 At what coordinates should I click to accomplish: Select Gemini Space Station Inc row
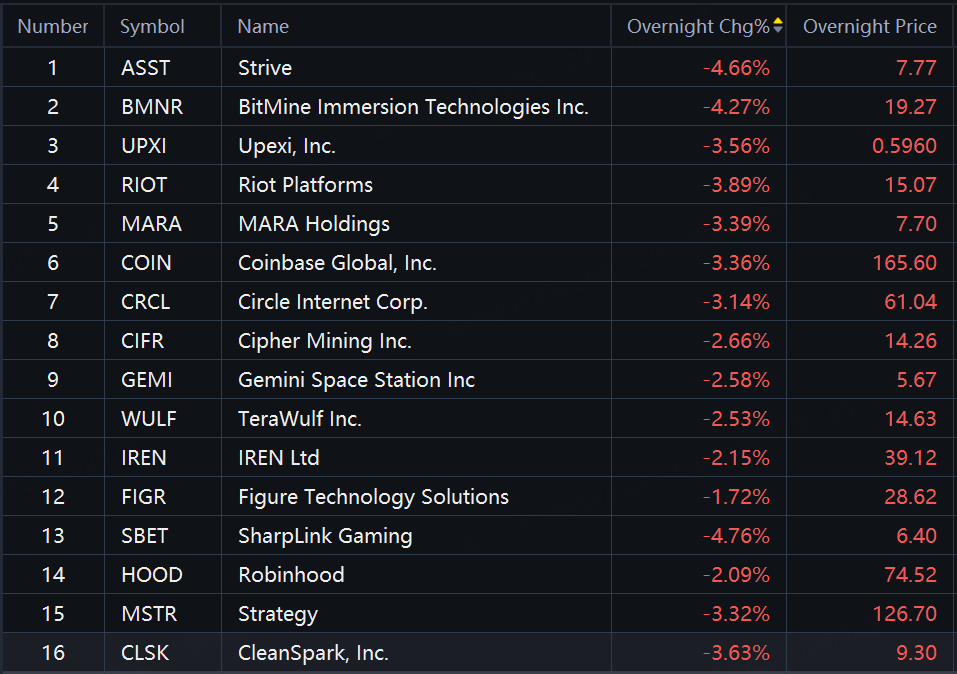pyautogui.click(x=356, y=380)
